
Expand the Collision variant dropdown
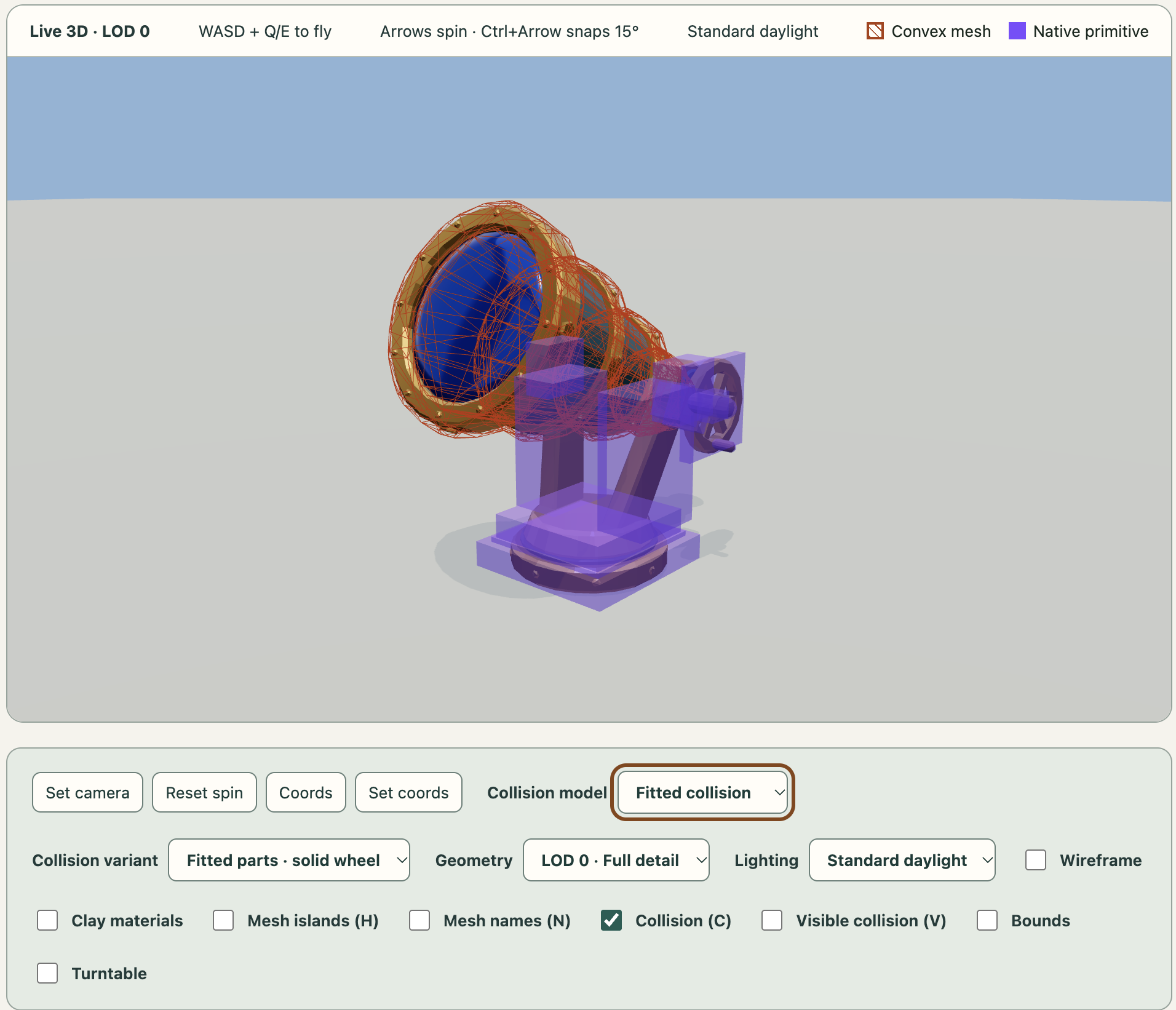pos(289,860)
